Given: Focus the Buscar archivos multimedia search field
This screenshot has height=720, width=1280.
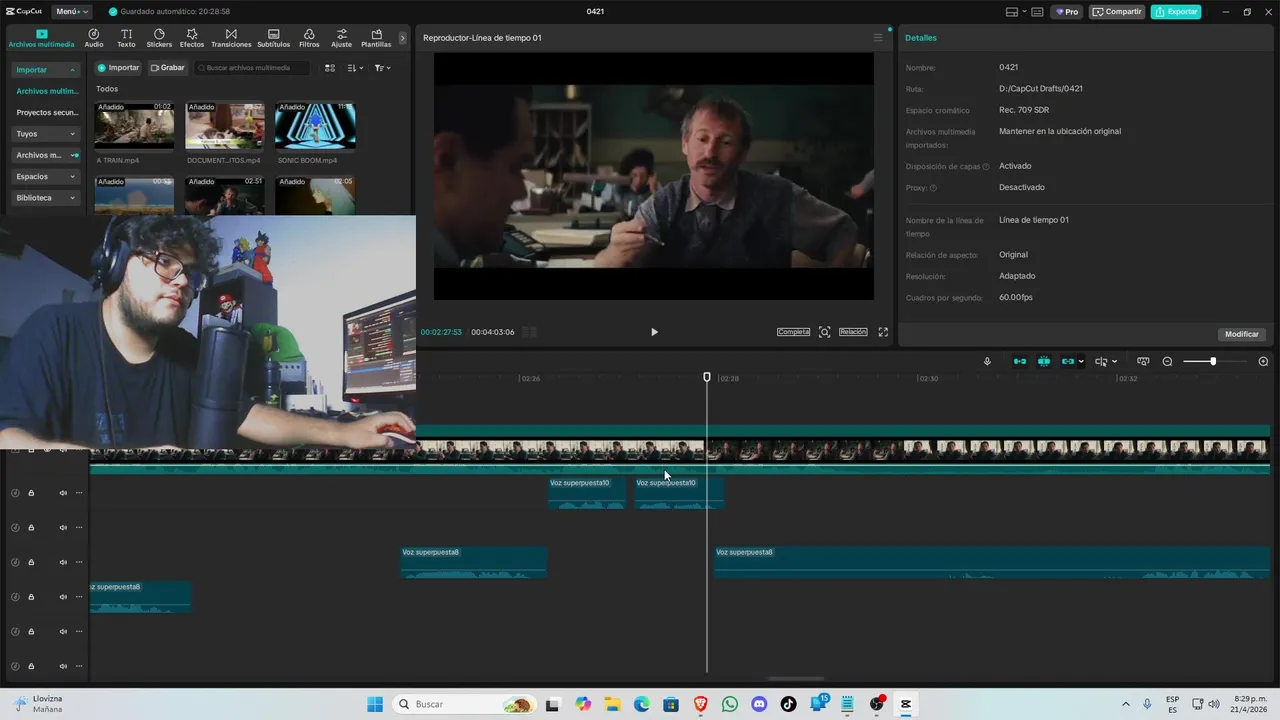Looking at the screenshot, I should click(x=251, y=68).
